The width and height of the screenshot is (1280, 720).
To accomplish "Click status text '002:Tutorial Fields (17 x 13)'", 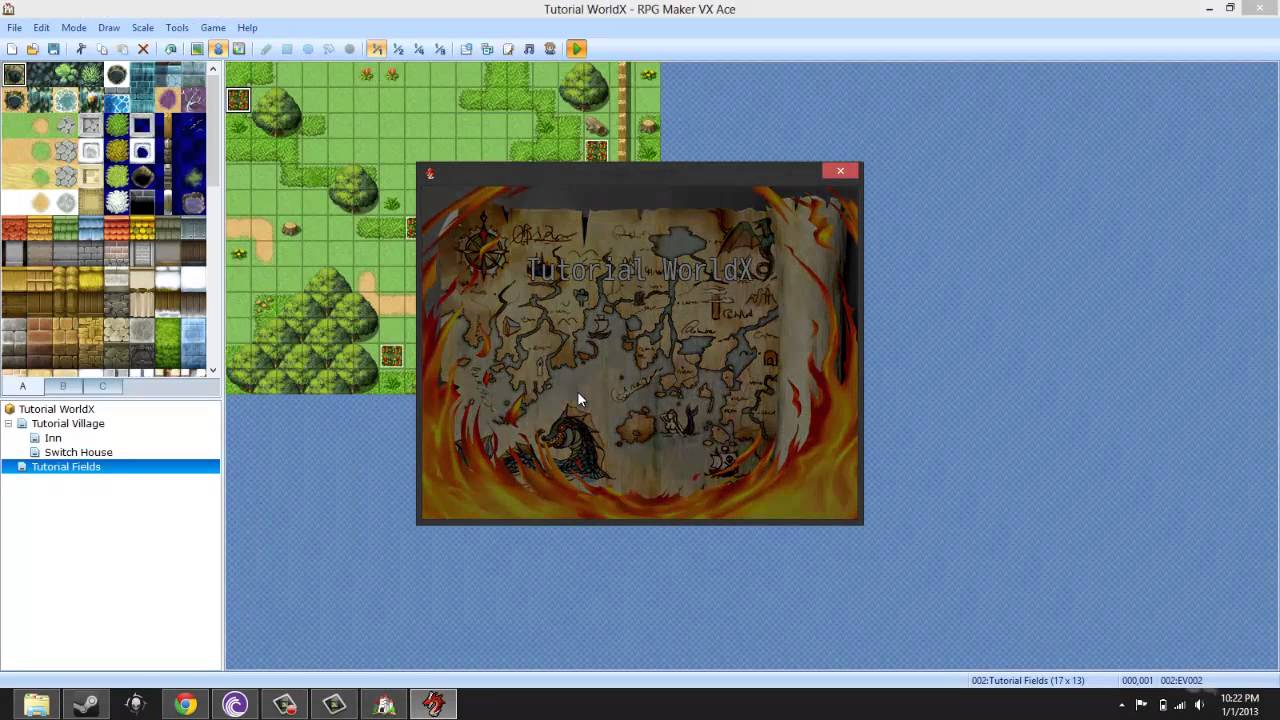I will tap(1028, 681).
